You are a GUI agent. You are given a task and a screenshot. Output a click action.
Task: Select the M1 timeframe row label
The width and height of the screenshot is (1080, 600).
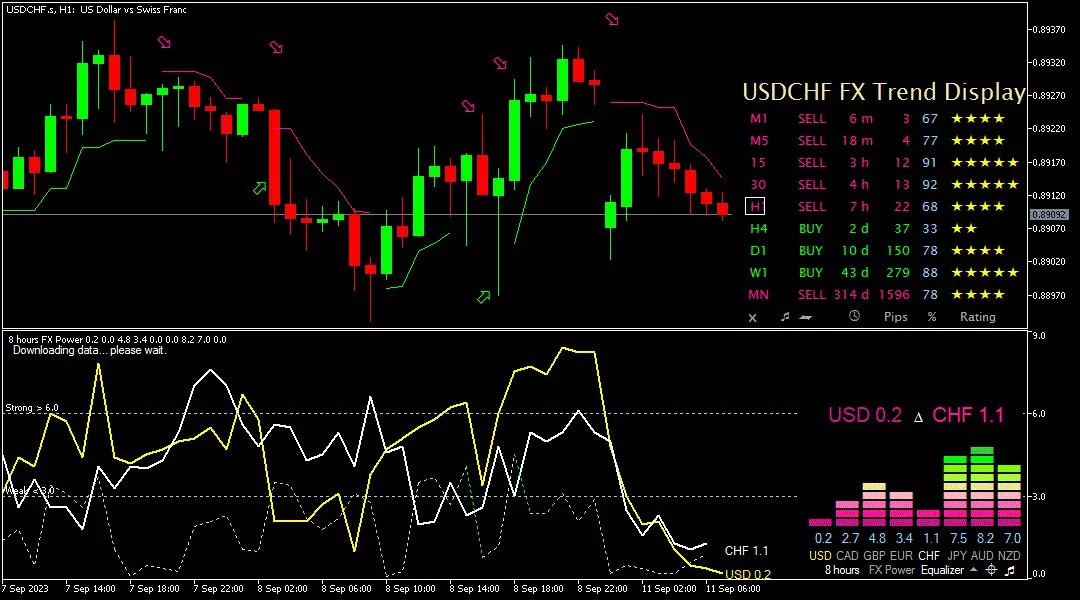[x=758, y=118]
